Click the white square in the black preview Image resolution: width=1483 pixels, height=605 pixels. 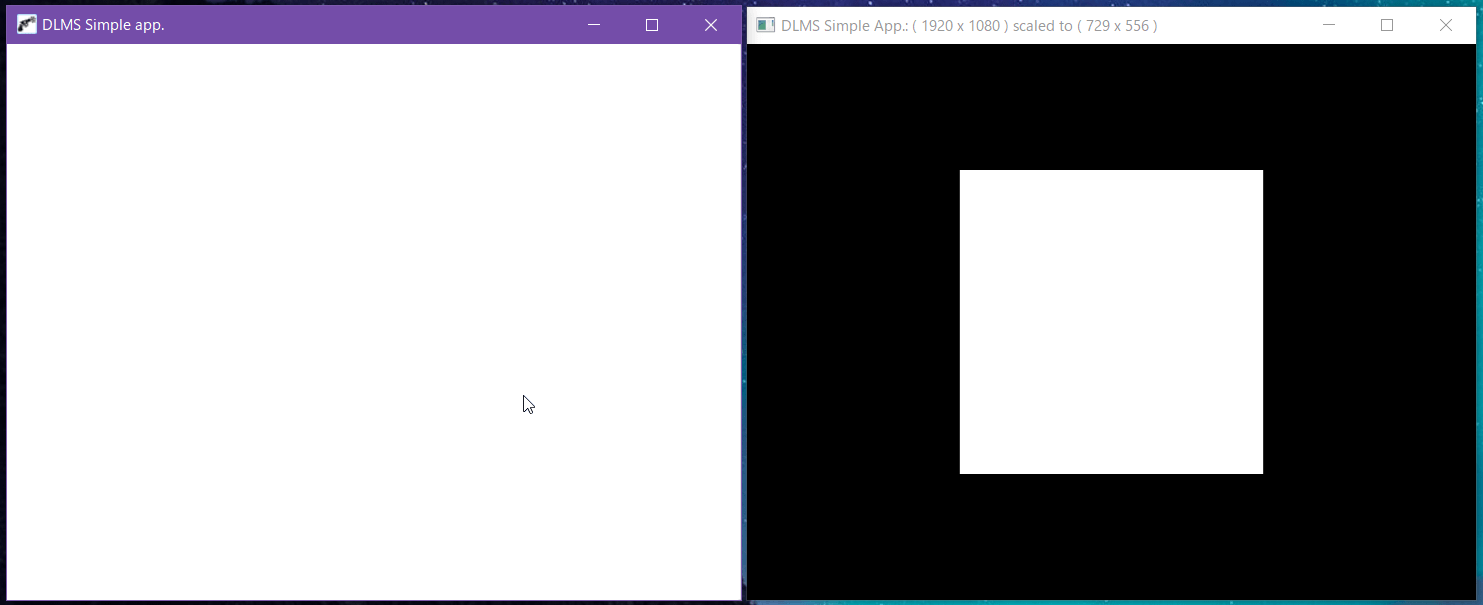(x=1111, y=321)
